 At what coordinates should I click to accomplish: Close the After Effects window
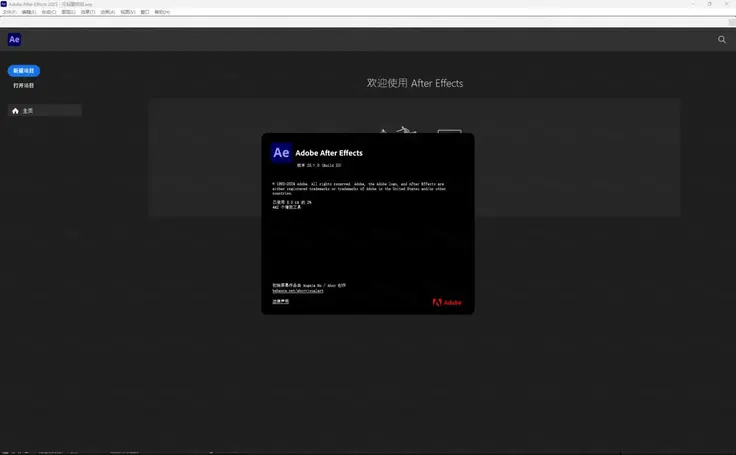[727, 4]
